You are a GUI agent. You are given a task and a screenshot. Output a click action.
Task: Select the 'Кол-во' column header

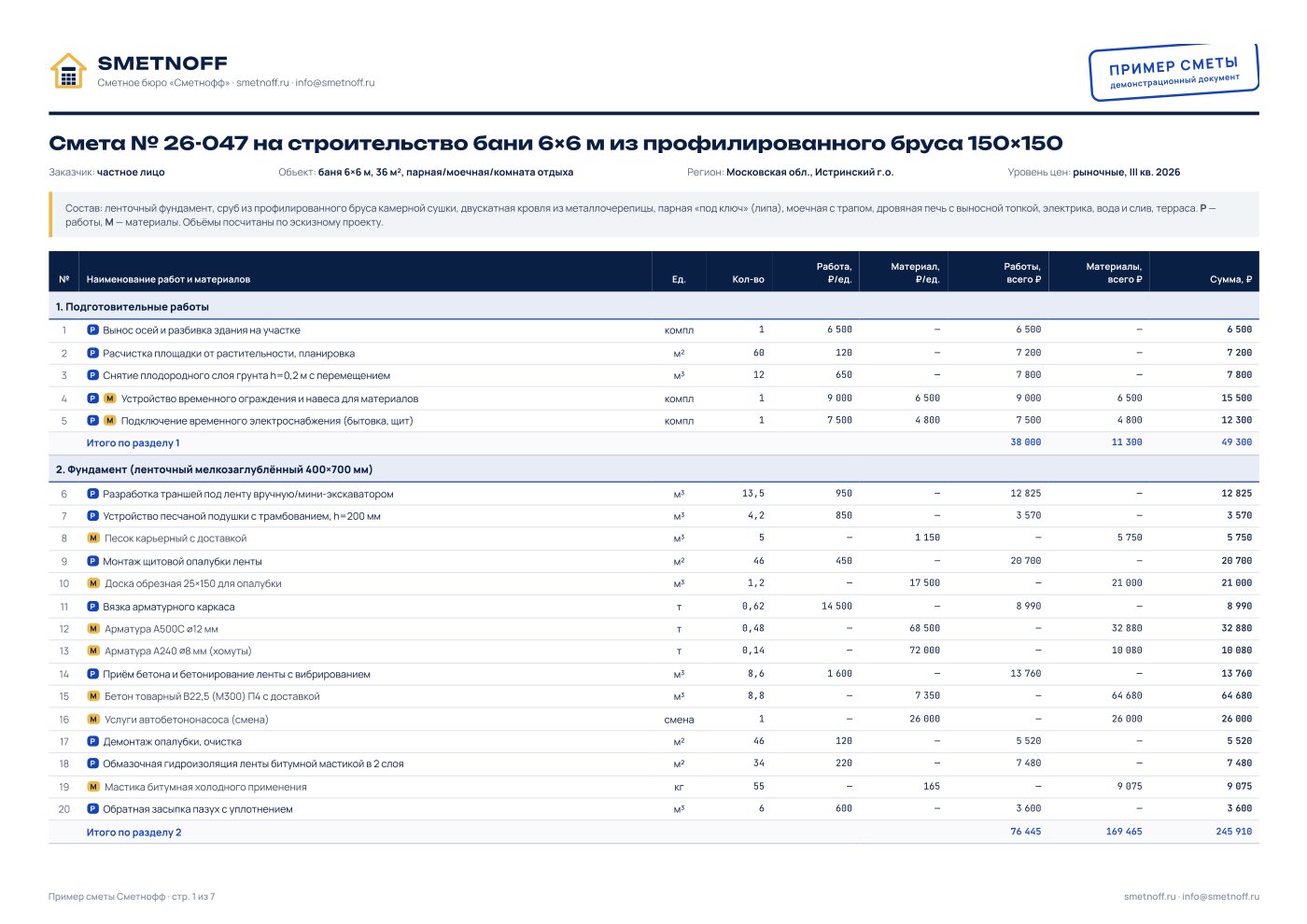tap(748, 279)
